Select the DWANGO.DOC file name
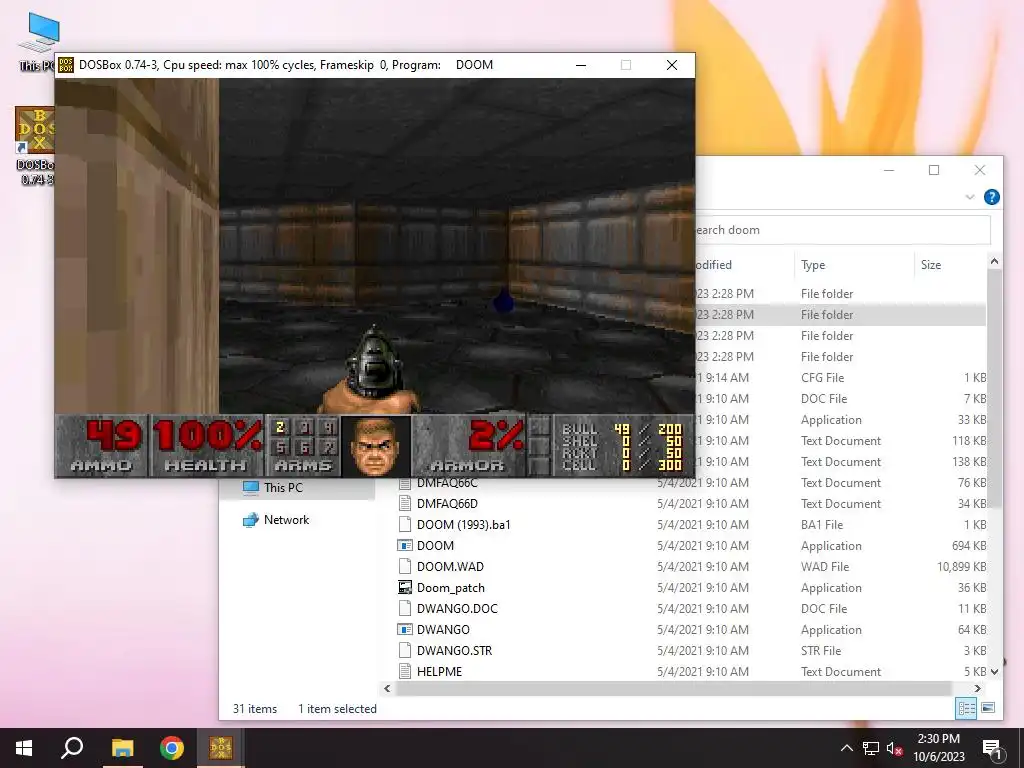The height and width of the screenshot is (768, 1024). (457, 609)
